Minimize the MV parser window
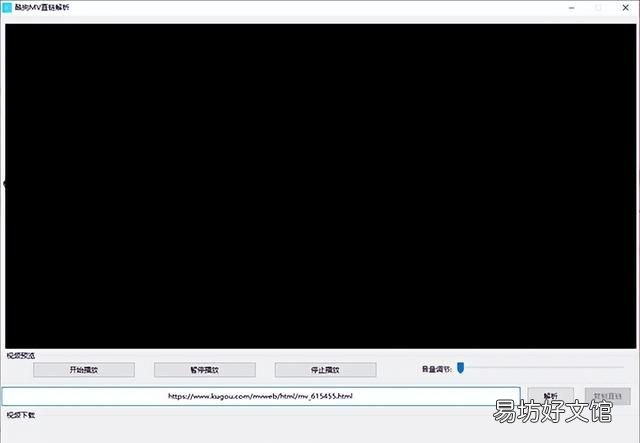 pyautogui.click(x=572, y=8)
